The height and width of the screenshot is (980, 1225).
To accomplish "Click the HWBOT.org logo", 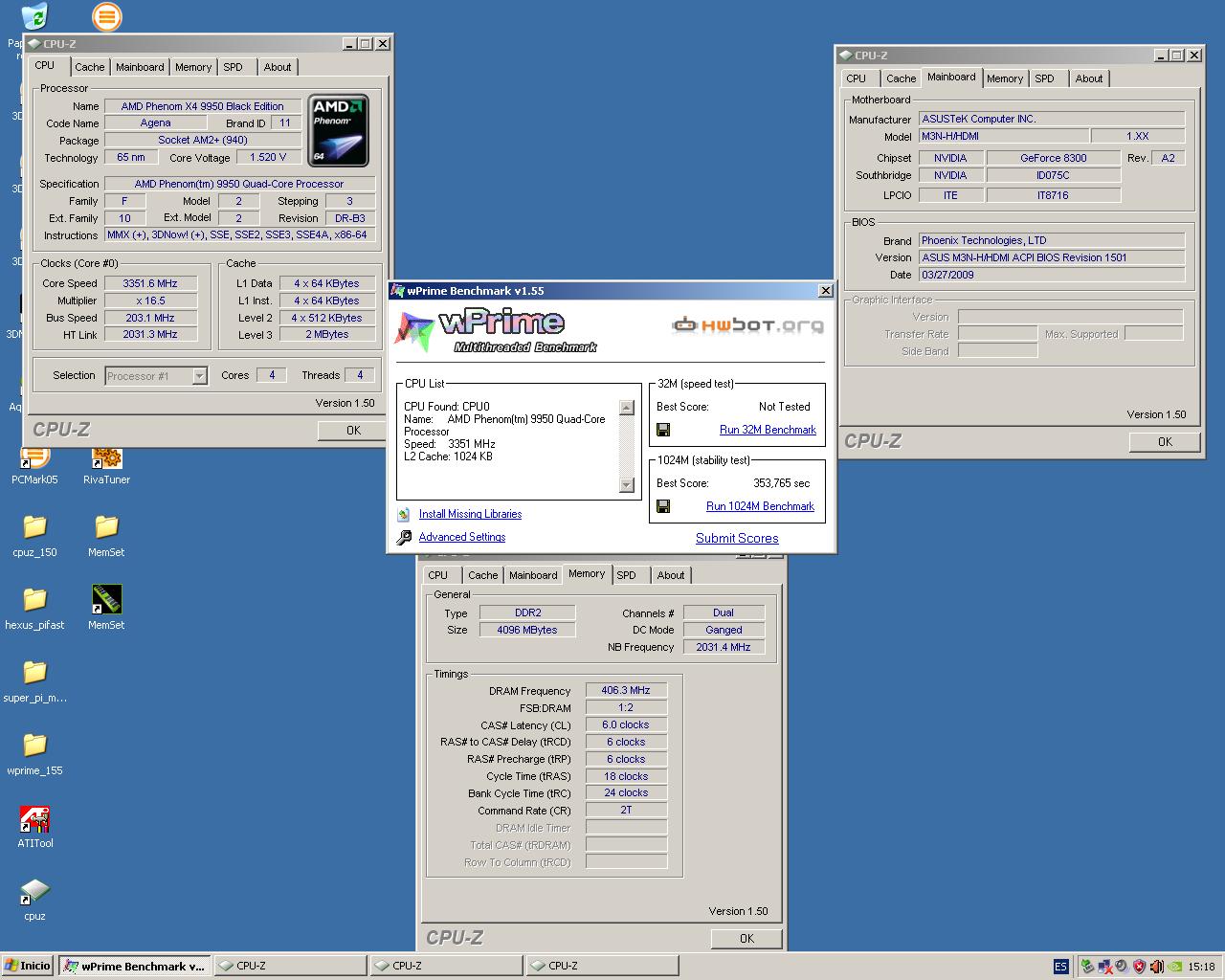I will pos(747,325).
